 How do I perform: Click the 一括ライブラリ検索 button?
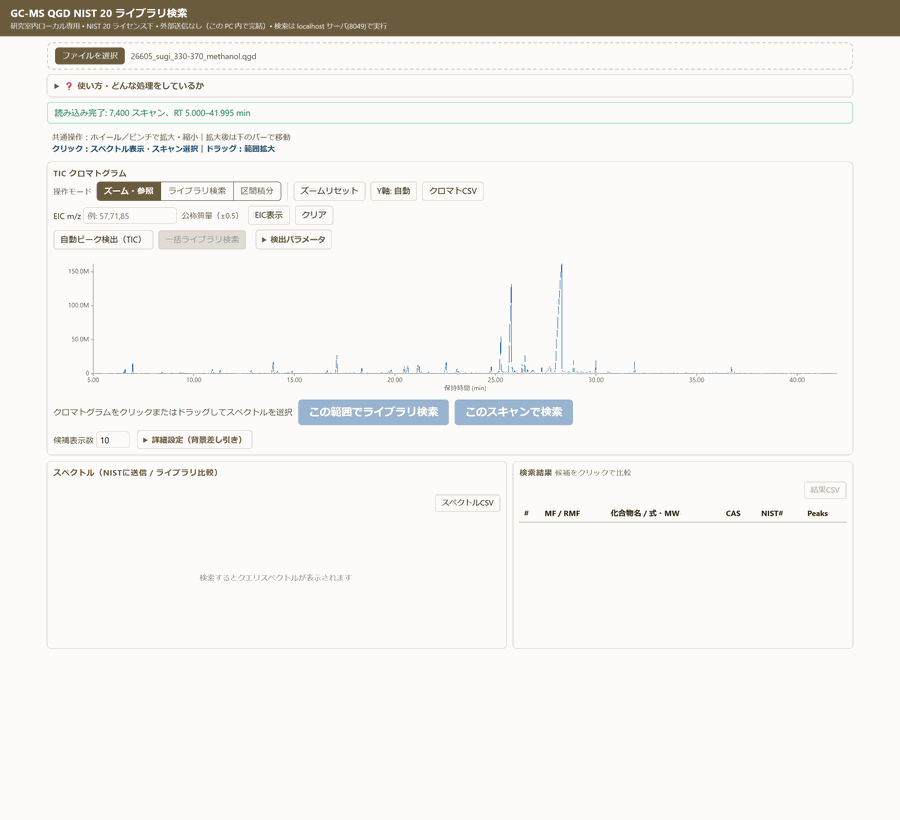202,240
